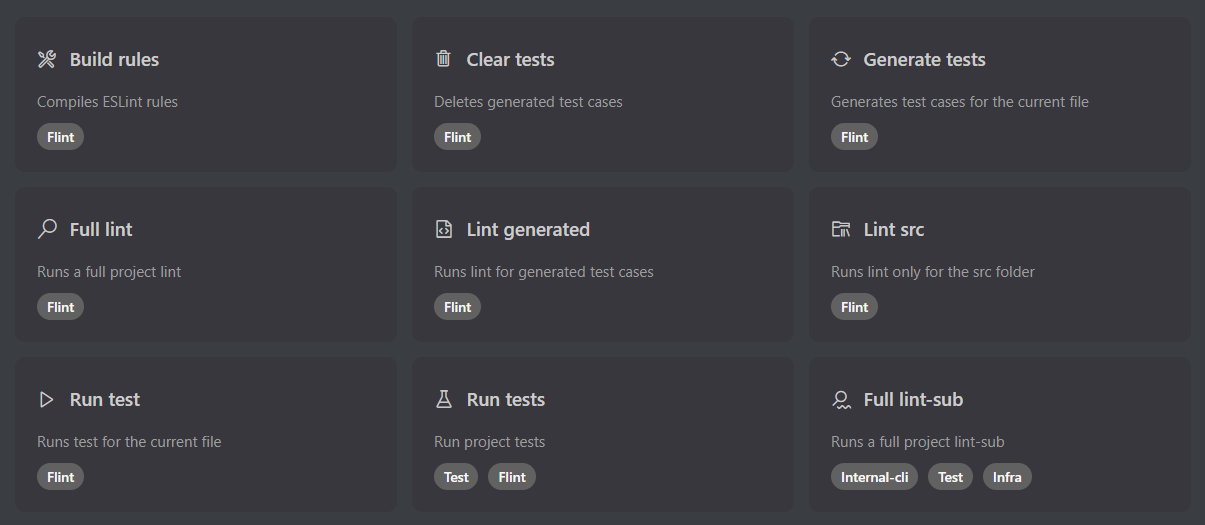Click the Internal-cli tag on Full lint-sub

pyautogui.click(x=875, y=477)
